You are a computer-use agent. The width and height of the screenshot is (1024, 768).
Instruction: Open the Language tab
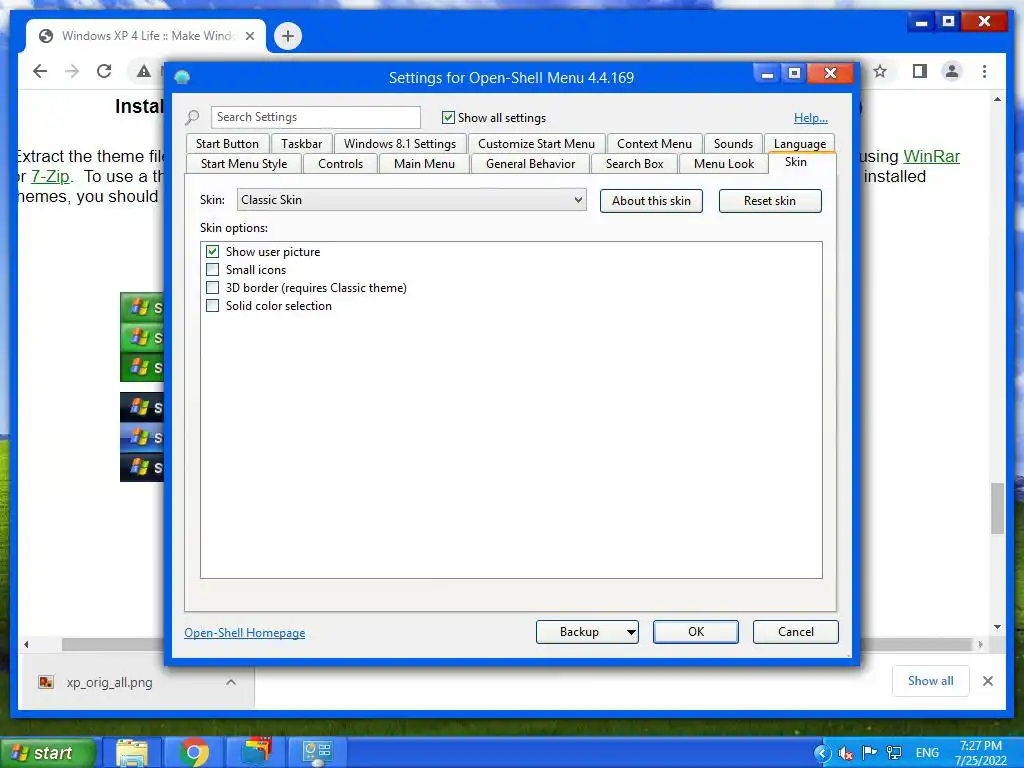[x=800, y=144]
